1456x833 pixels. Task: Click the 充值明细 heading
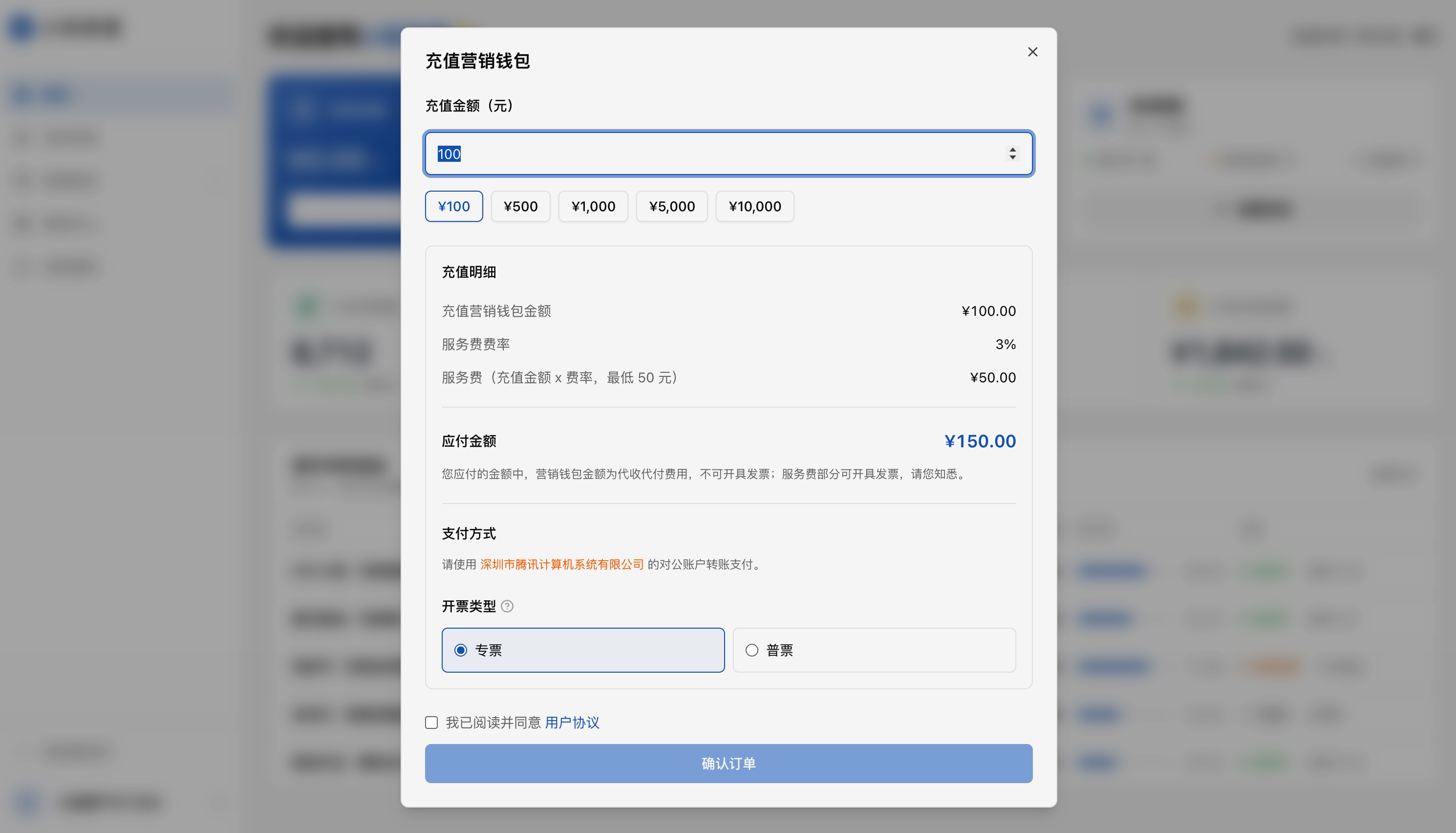click(x=469, y=272)
